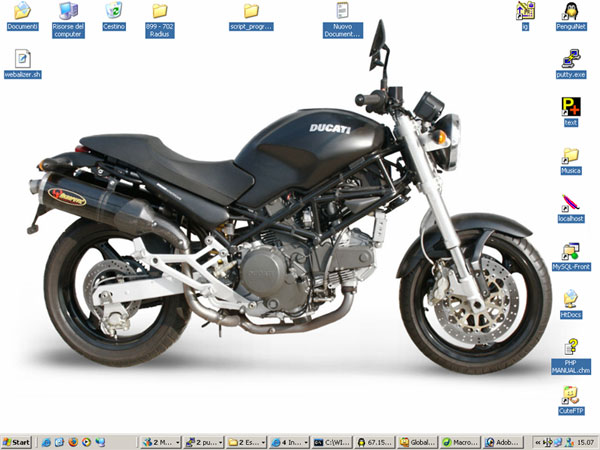Screen dimensions: 600x450
Task: Launch Windows Media Player from Quick Launch
Action: [x=86, y=442]
